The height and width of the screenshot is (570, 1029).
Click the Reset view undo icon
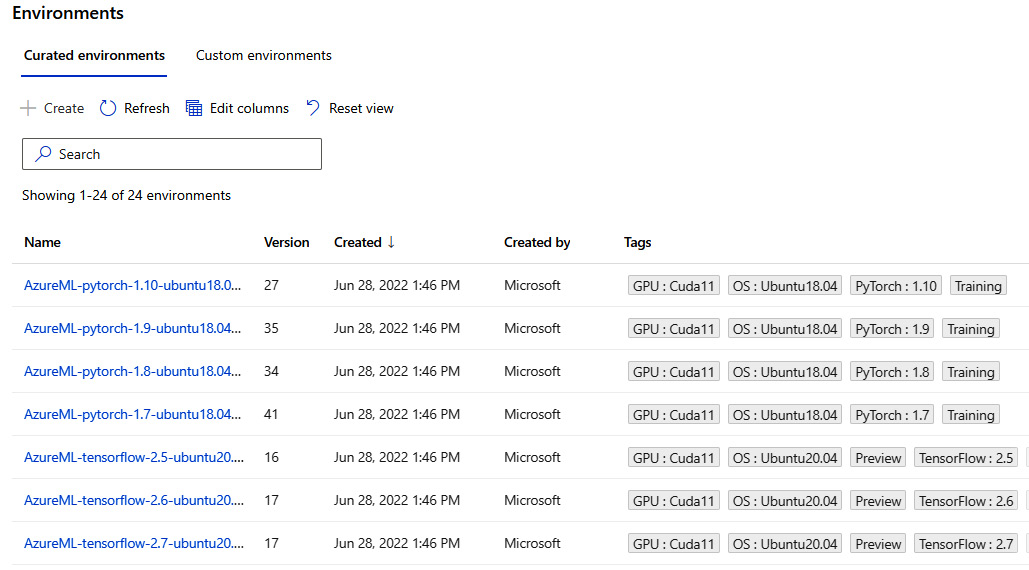tap(313, 108)
